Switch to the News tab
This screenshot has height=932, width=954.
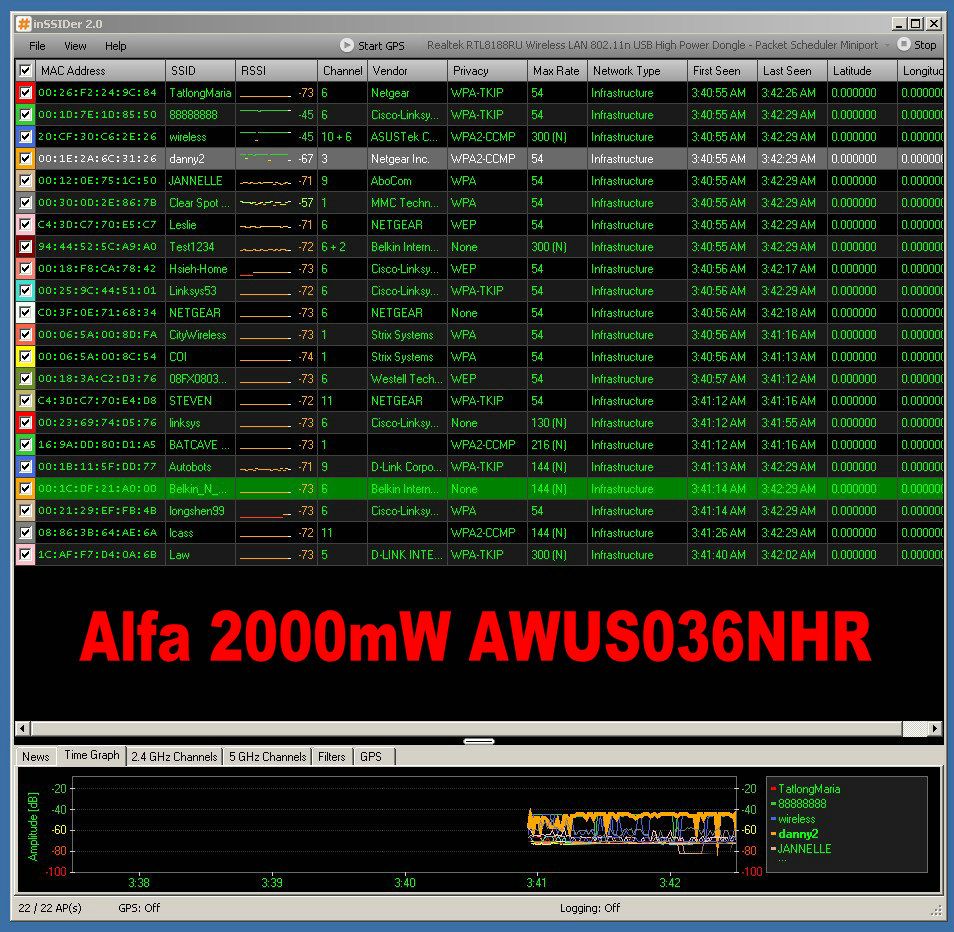[x=35, y=756]
